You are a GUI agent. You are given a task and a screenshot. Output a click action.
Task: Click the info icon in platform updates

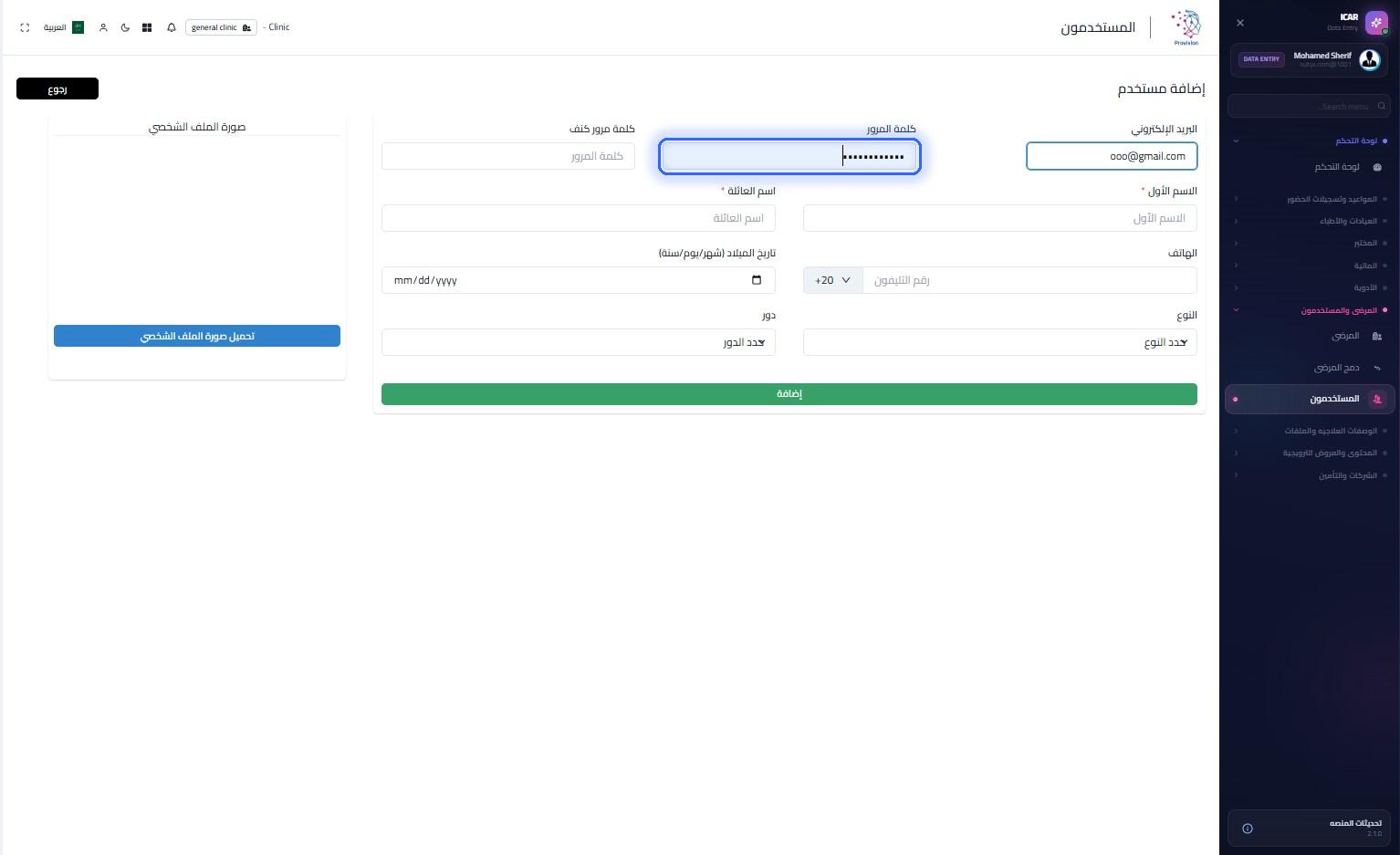[x=1248, y=829]
